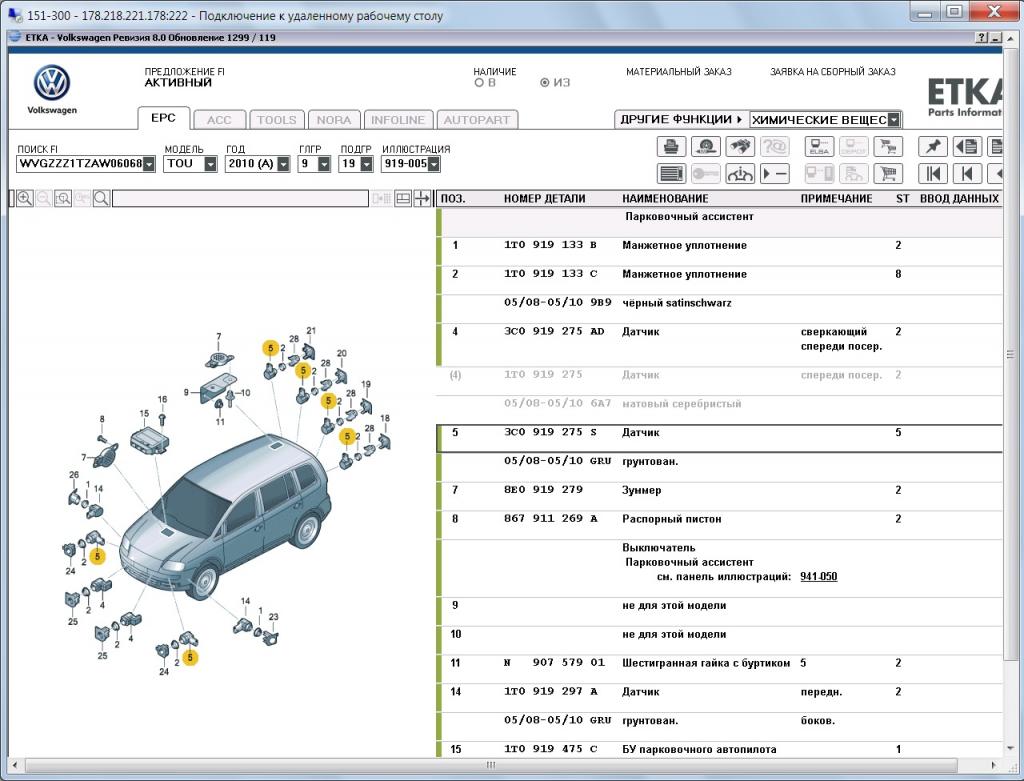Expand the Другие функции menu
This screenshot has height=781, width=1024.
(x=681, y=120)
